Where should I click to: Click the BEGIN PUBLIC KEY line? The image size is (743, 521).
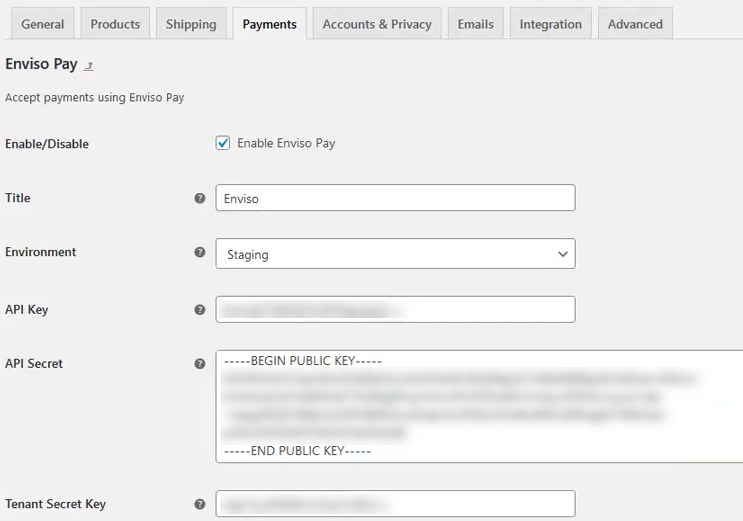click(x=303, y=361)
